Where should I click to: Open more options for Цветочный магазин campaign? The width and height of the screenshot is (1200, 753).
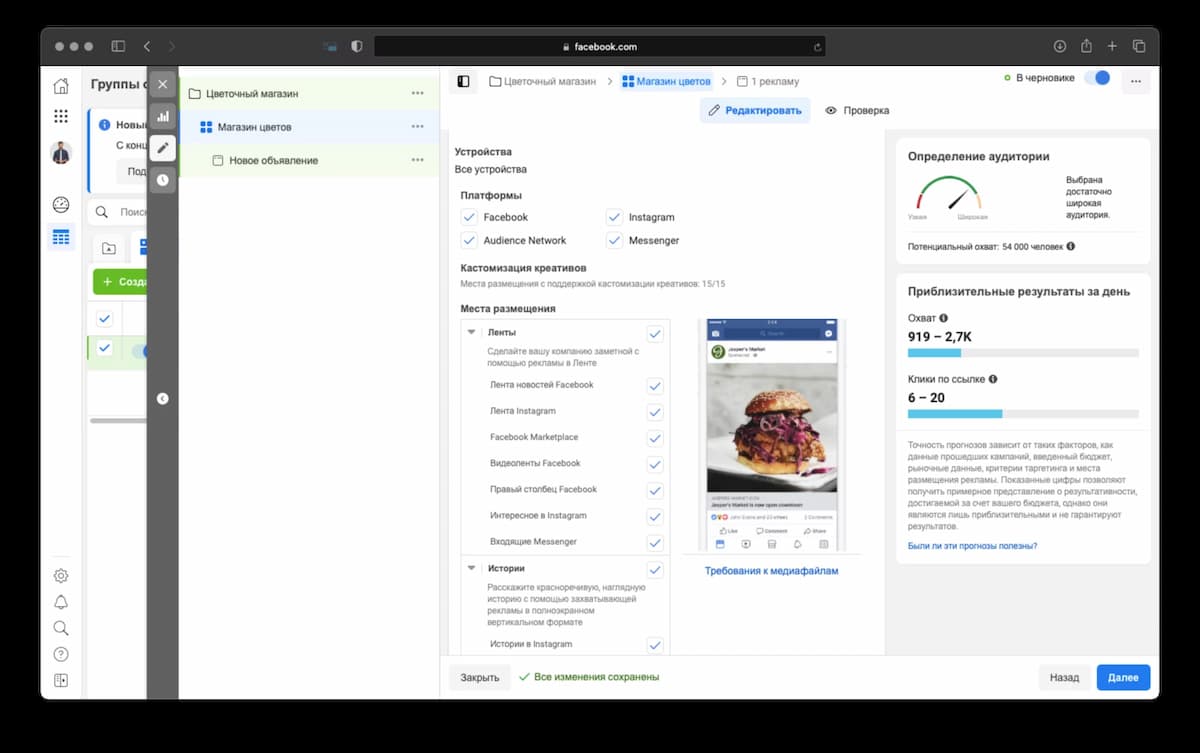click(x=417, y=94)
